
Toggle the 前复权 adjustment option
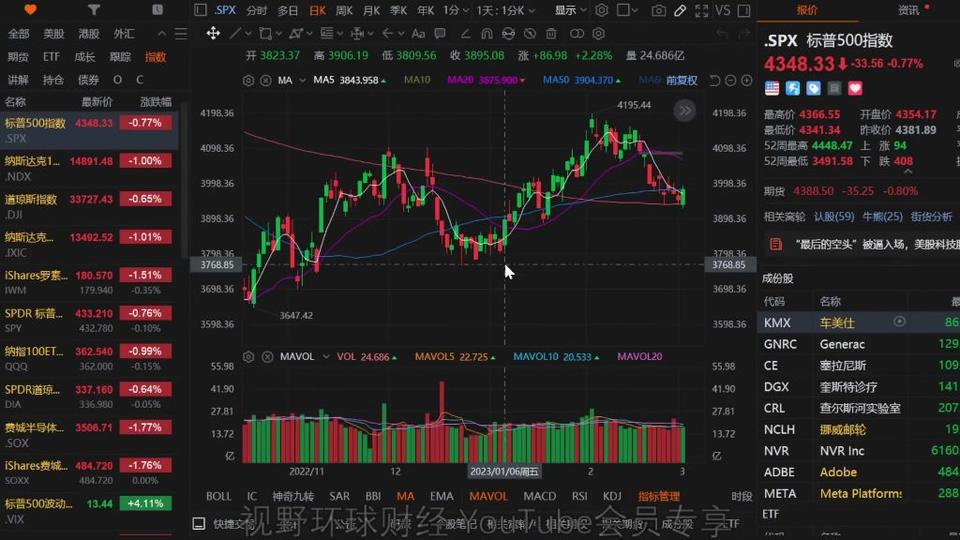tap(681, 80)
